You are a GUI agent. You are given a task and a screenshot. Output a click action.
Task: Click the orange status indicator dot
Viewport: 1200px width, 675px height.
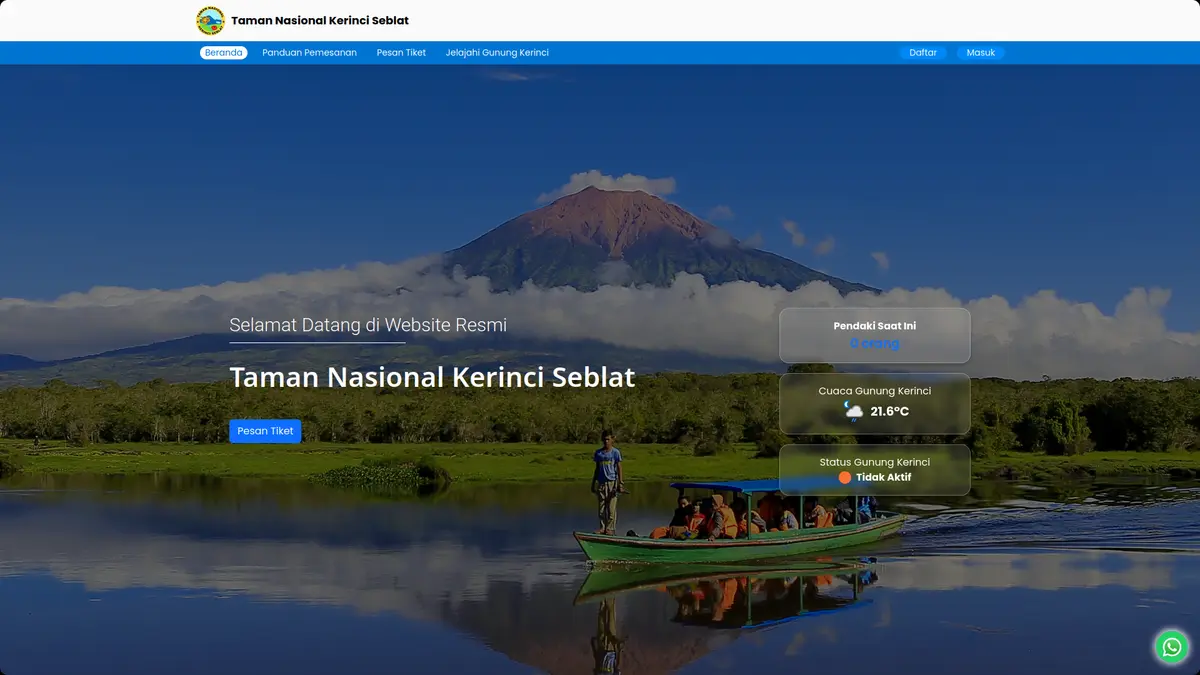tap(845, 477)
